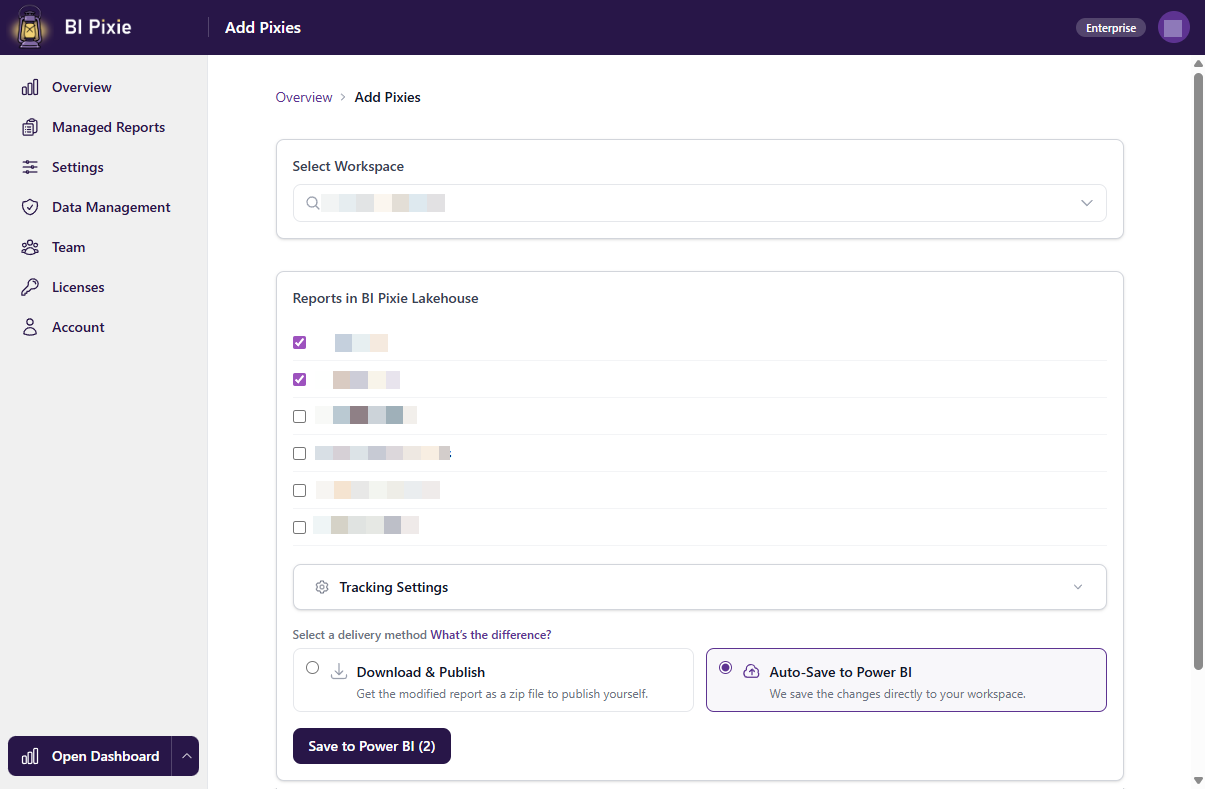This screenshot has width=1205, height=789.
Task: Click the BI Pixie lantern logo
Action: pos(28,27)
